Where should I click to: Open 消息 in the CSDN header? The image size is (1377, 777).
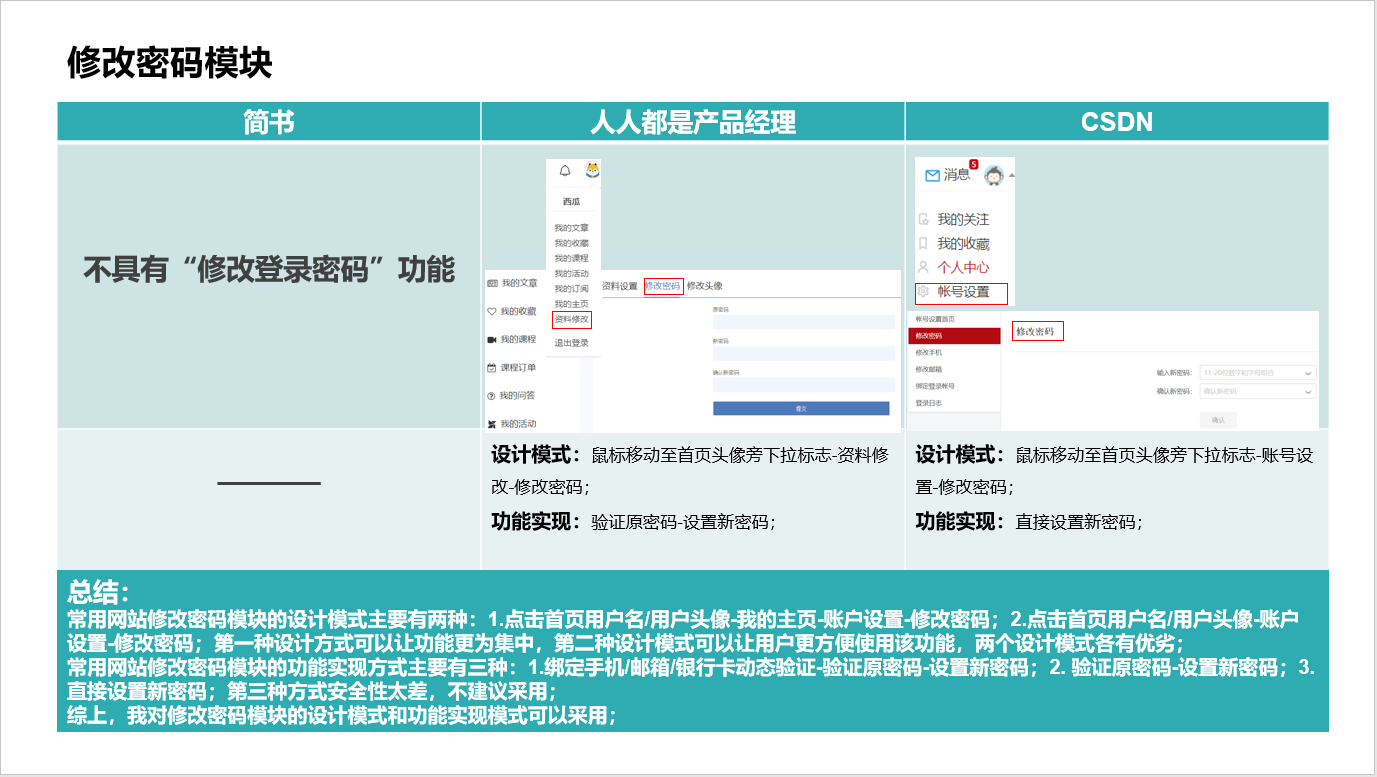pyautogui.click(x=957, y=175)
